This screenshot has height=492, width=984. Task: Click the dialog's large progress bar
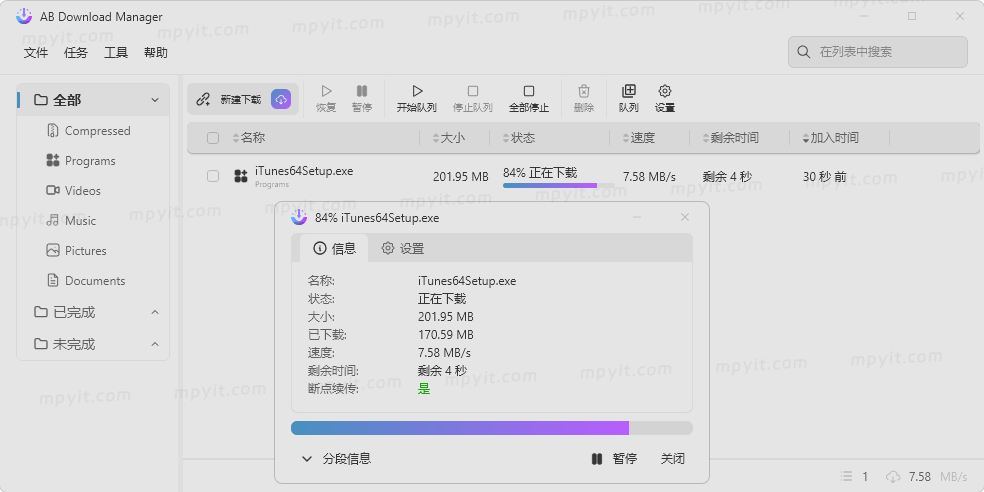[491, 428]
